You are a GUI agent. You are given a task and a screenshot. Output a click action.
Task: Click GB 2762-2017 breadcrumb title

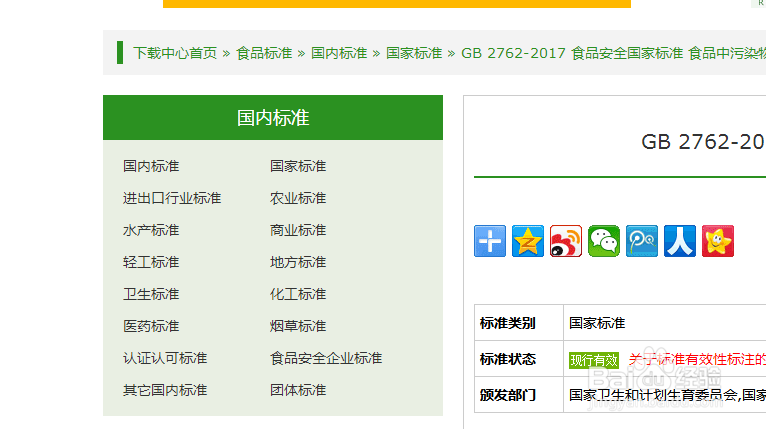(x=614, y=53)
